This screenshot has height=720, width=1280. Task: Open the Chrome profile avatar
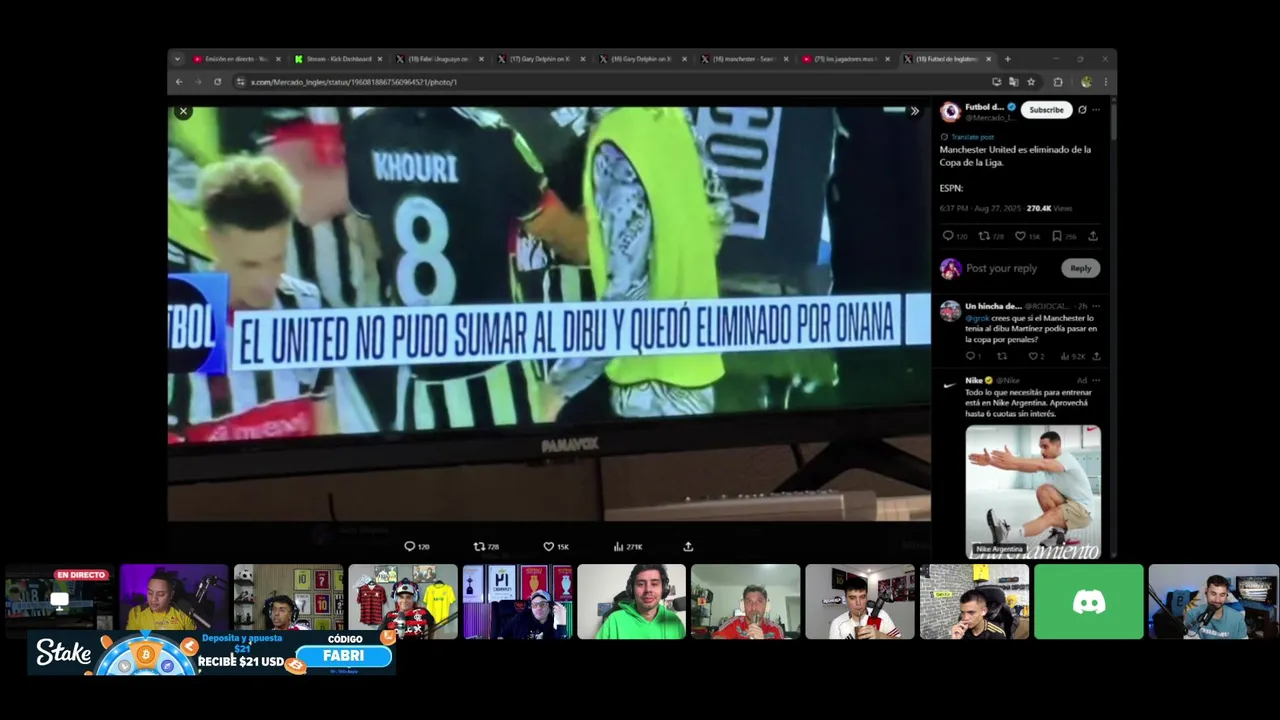[1086, 82]
